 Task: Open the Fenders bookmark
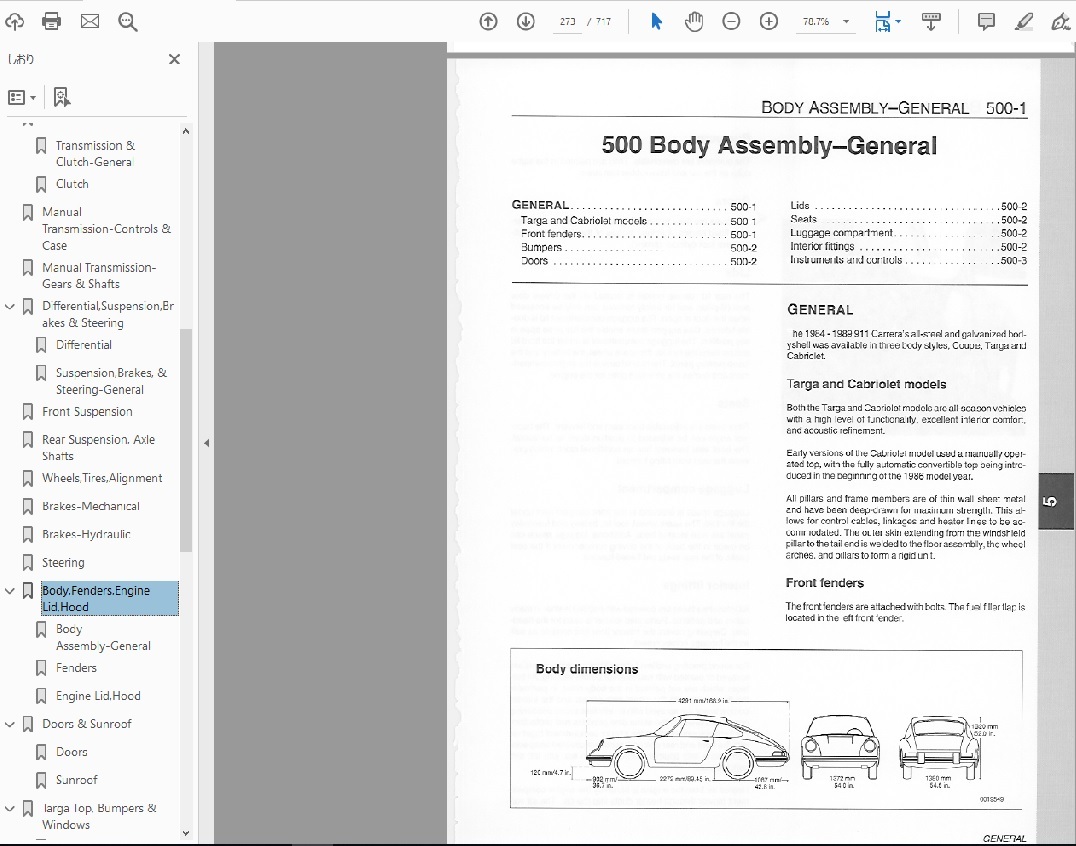(76, 668)
